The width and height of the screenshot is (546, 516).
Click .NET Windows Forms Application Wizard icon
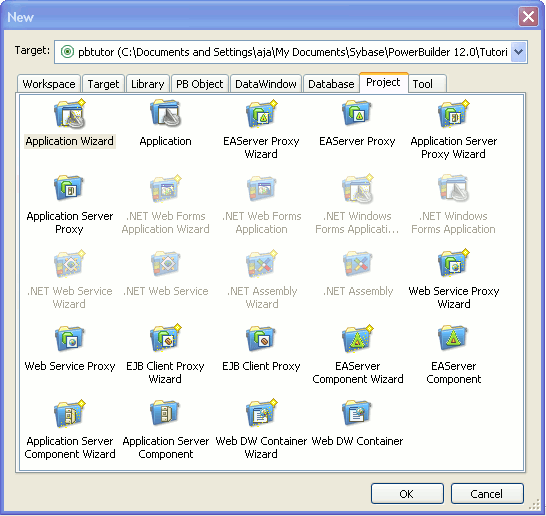(358, 188)
